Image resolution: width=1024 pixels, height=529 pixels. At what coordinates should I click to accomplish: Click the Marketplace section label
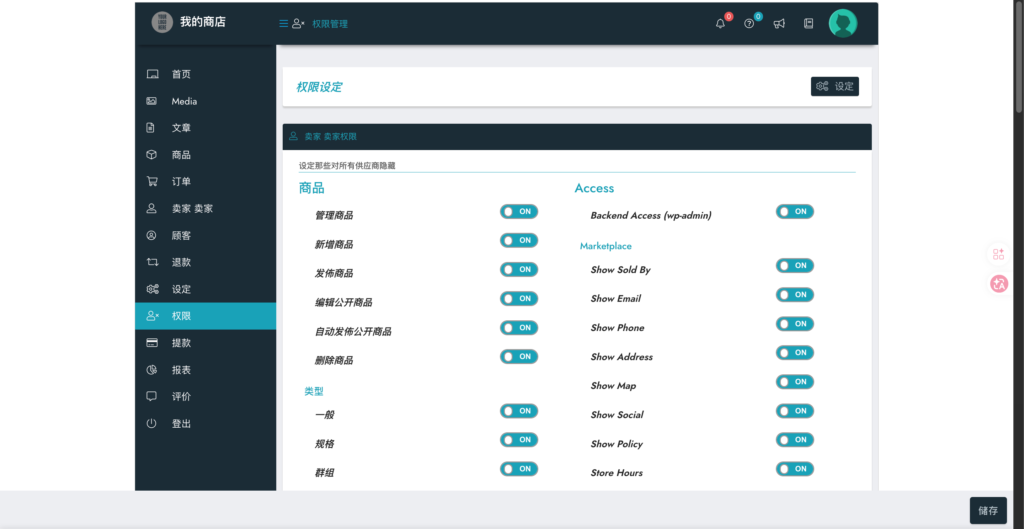[x=606, y=246]
